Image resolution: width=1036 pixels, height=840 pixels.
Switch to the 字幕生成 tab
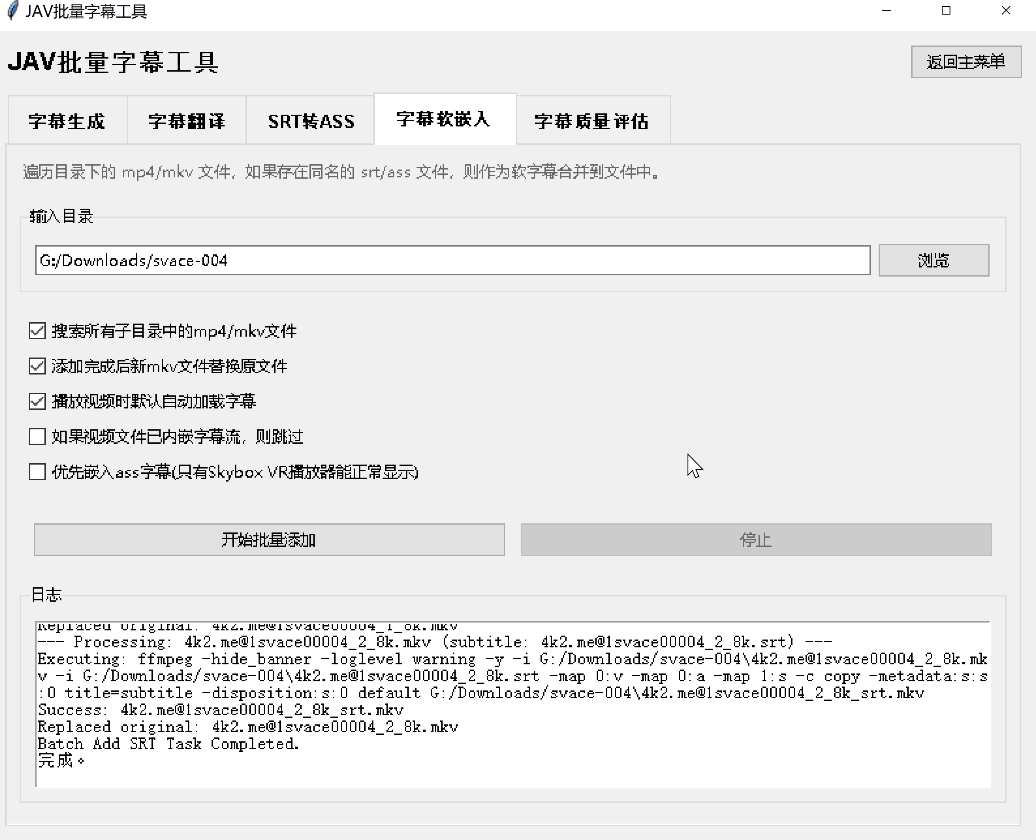[67, 121]
